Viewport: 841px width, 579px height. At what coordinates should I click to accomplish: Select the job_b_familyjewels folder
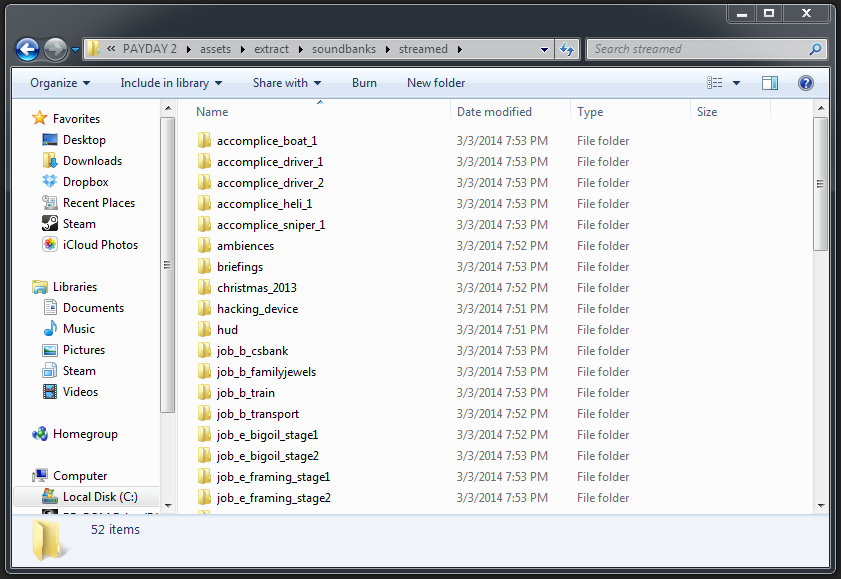click(x=266, y=372)
